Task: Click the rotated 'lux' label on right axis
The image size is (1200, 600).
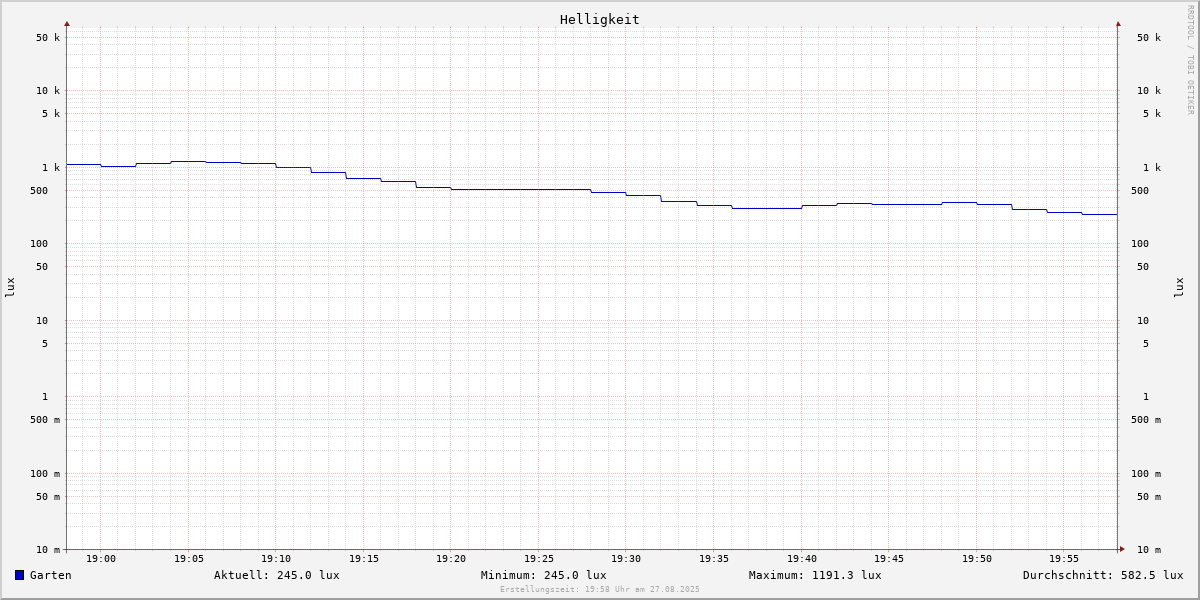Action: (1179, 288)
